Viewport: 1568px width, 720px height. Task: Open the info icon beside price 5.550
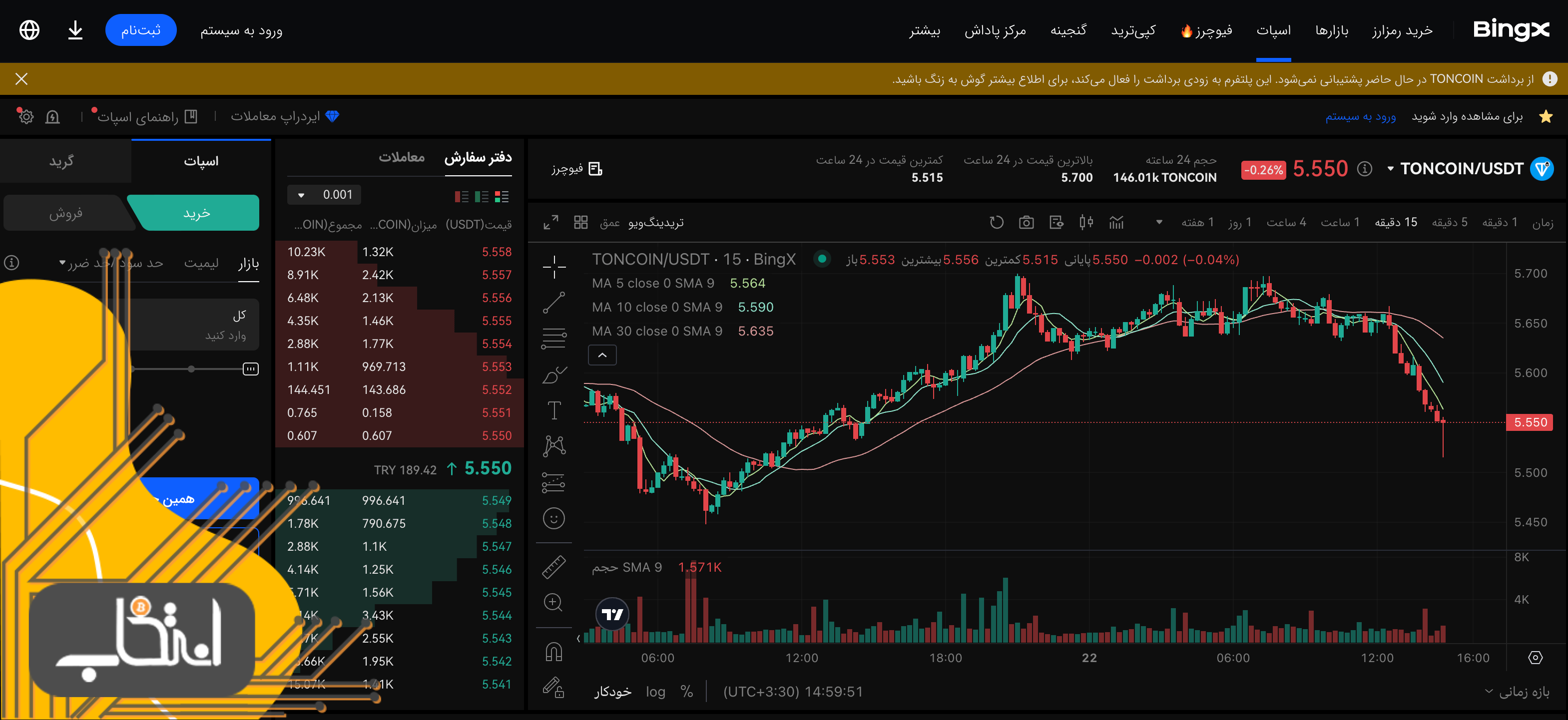(x=1365, y=169)
